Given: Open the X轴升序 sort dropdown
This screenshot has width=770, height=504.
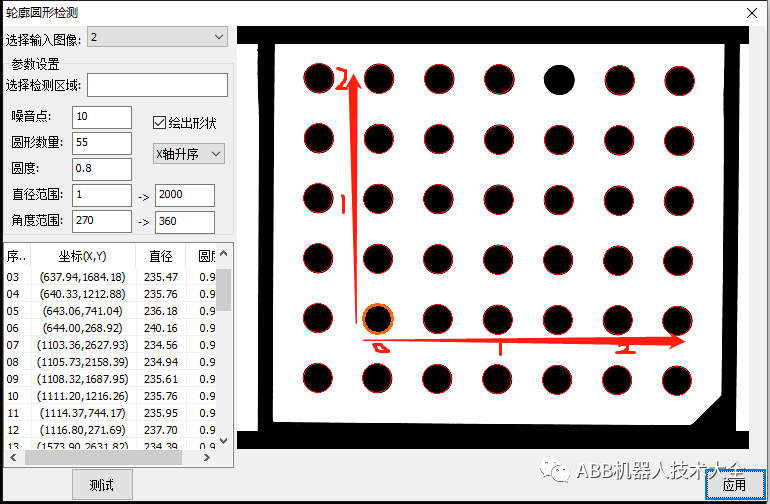Looking at the screenshot, I should point(189,154).
